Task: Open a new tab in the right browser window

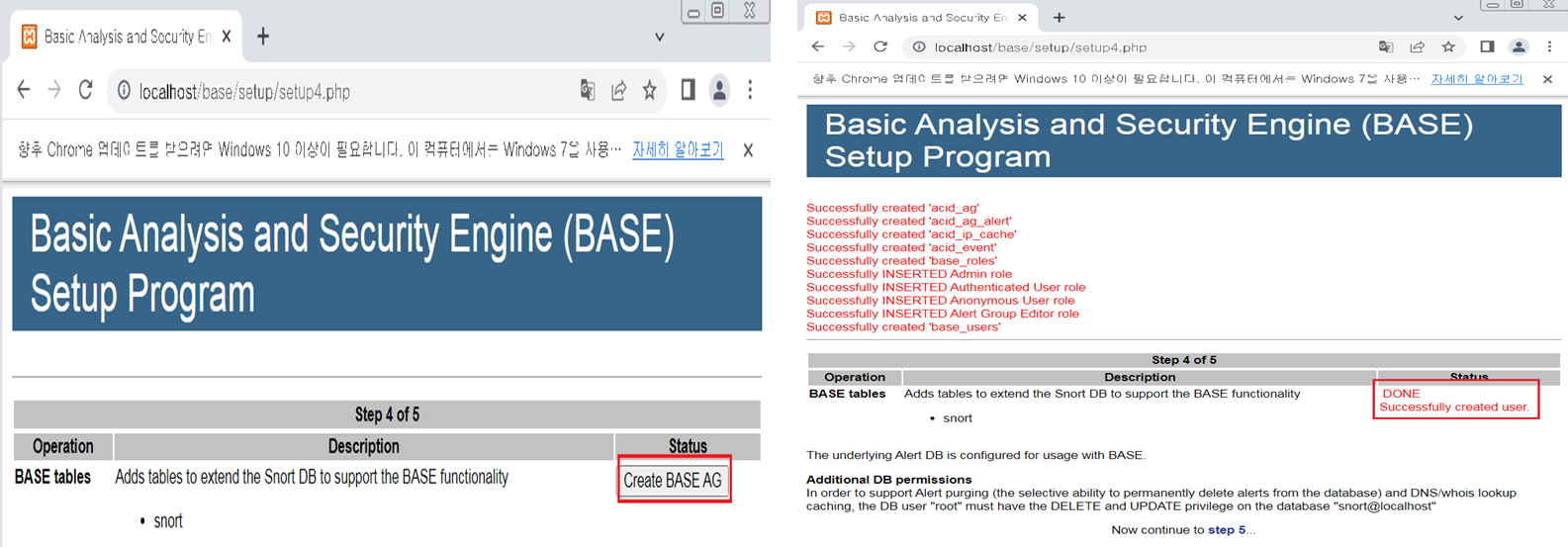Action: 1060,18
